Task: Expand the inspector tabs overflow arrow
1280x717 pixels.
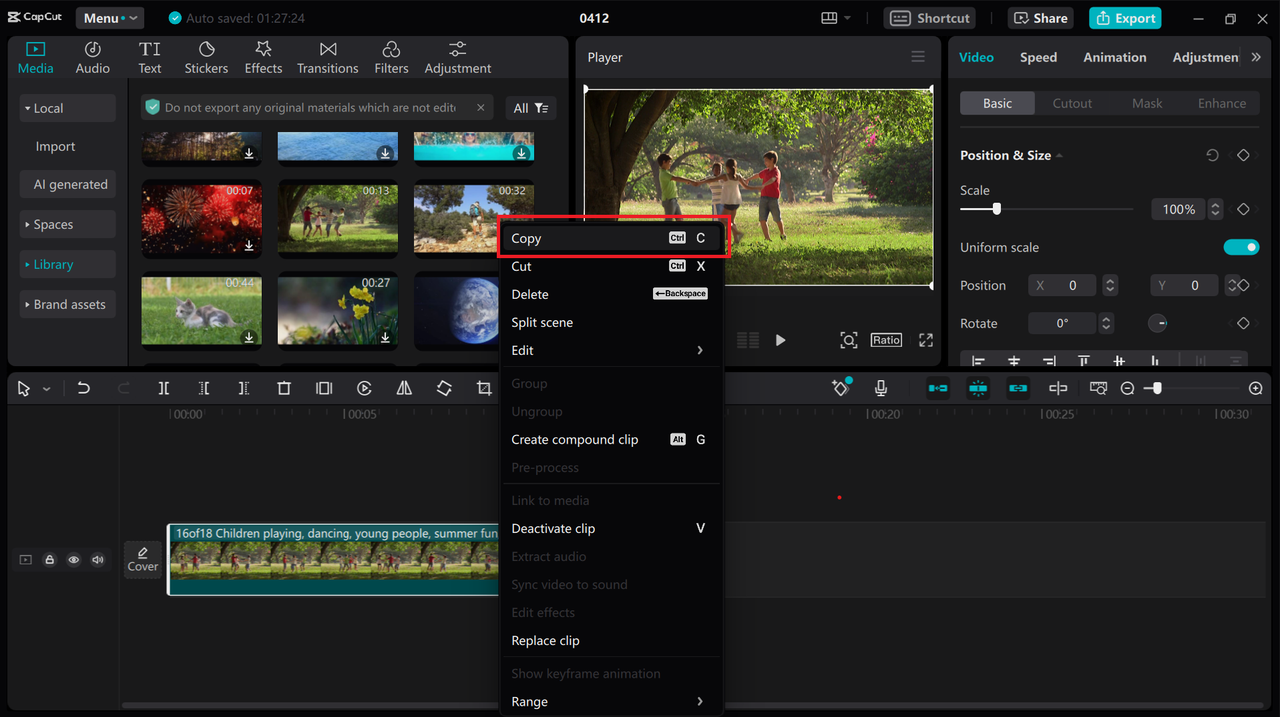Action: point(1256,57)
